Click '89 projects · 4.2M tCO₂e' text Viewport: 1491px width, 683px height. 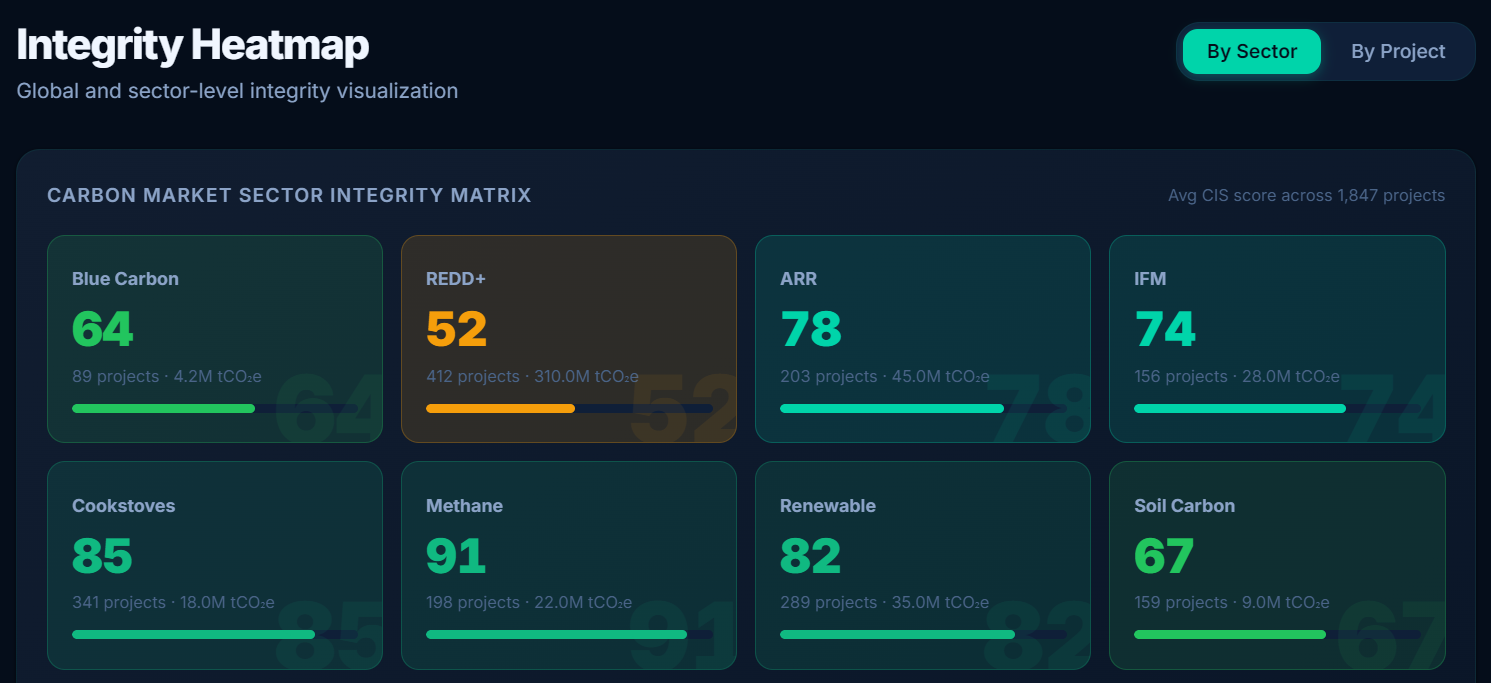pyautogui.click(x=169, y=377)
